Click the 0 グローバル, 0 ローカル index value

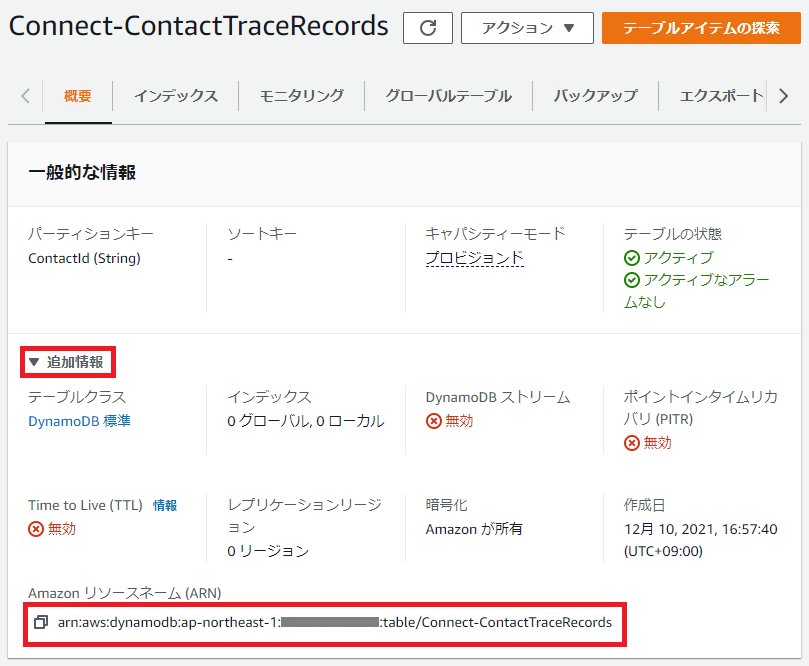coord(305,421)
